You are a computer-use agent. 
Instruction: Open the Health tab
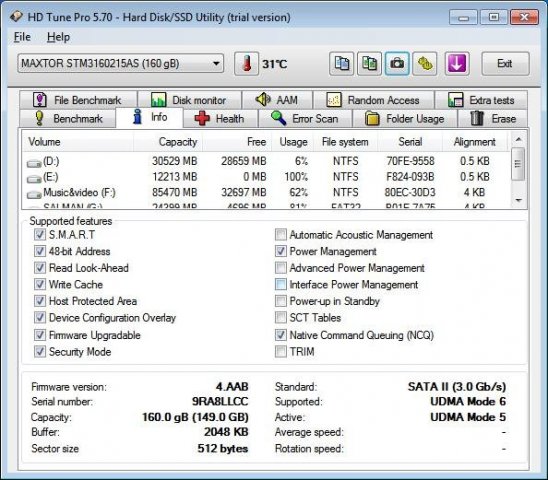point(221,119)
